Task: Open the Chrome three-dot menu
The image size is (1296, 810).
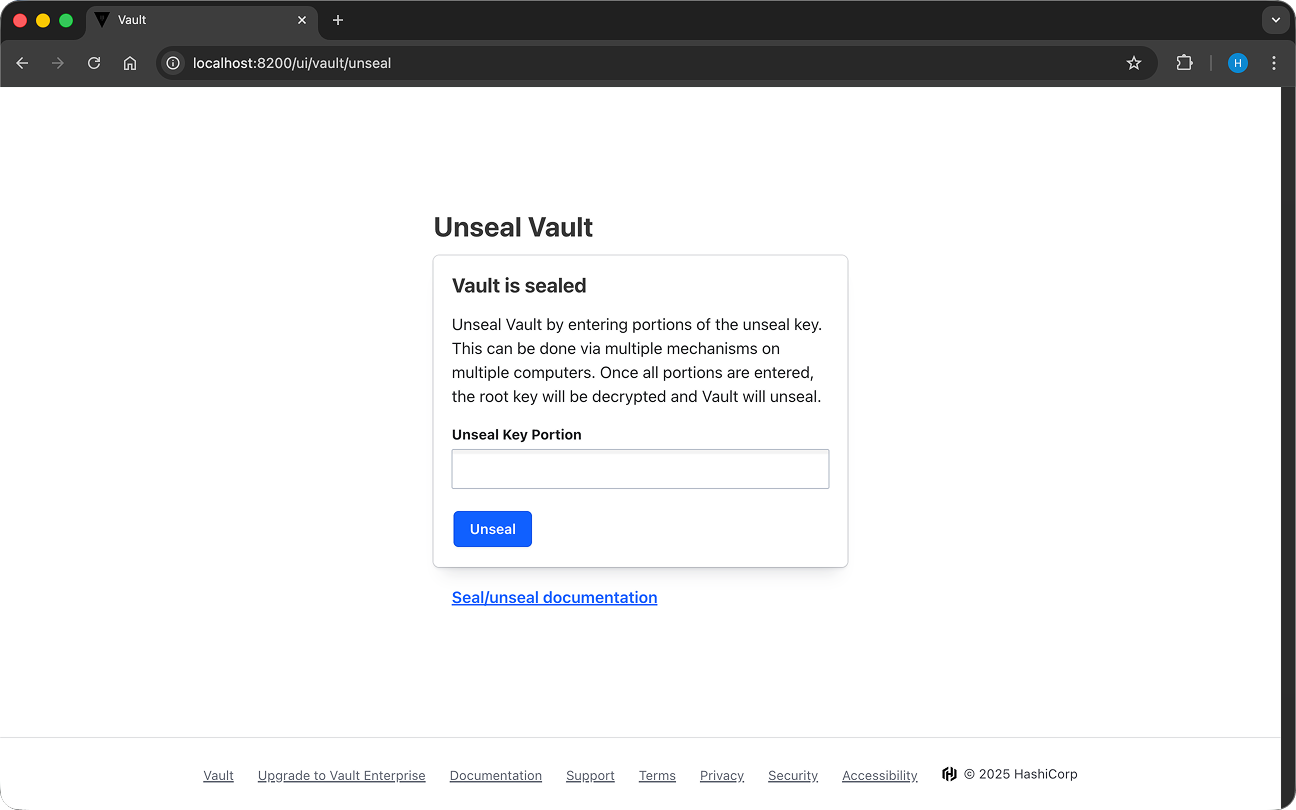Action: click(1274, 62)
